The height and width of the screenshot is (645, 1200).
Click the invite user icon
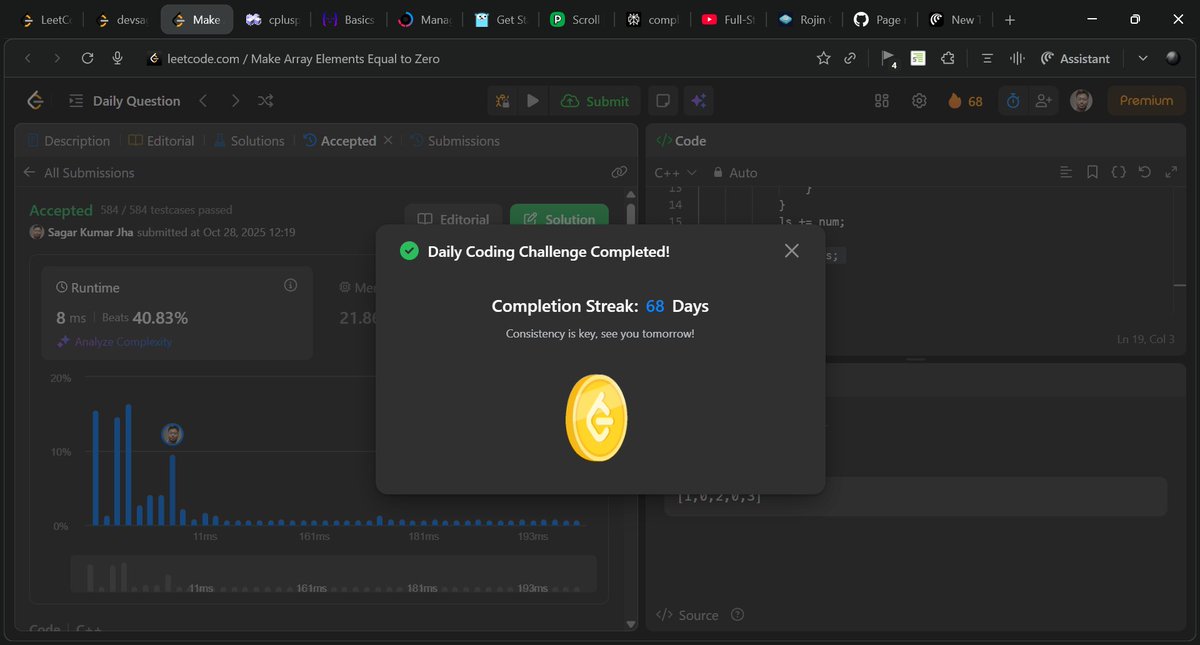click(1044, 101)
